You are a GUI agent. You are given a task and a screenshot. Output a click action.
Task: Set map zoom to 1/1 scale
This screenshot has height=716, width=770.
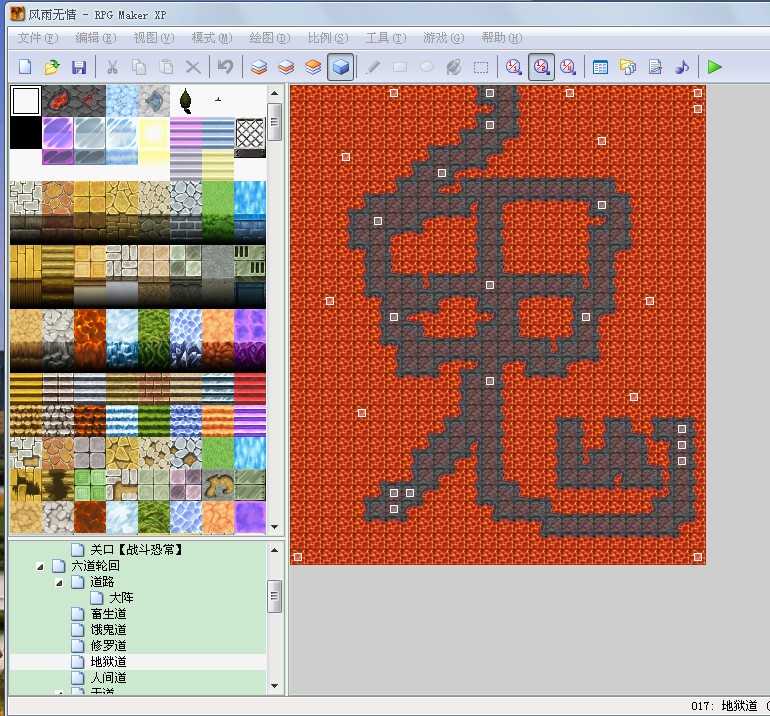[514, 67]
